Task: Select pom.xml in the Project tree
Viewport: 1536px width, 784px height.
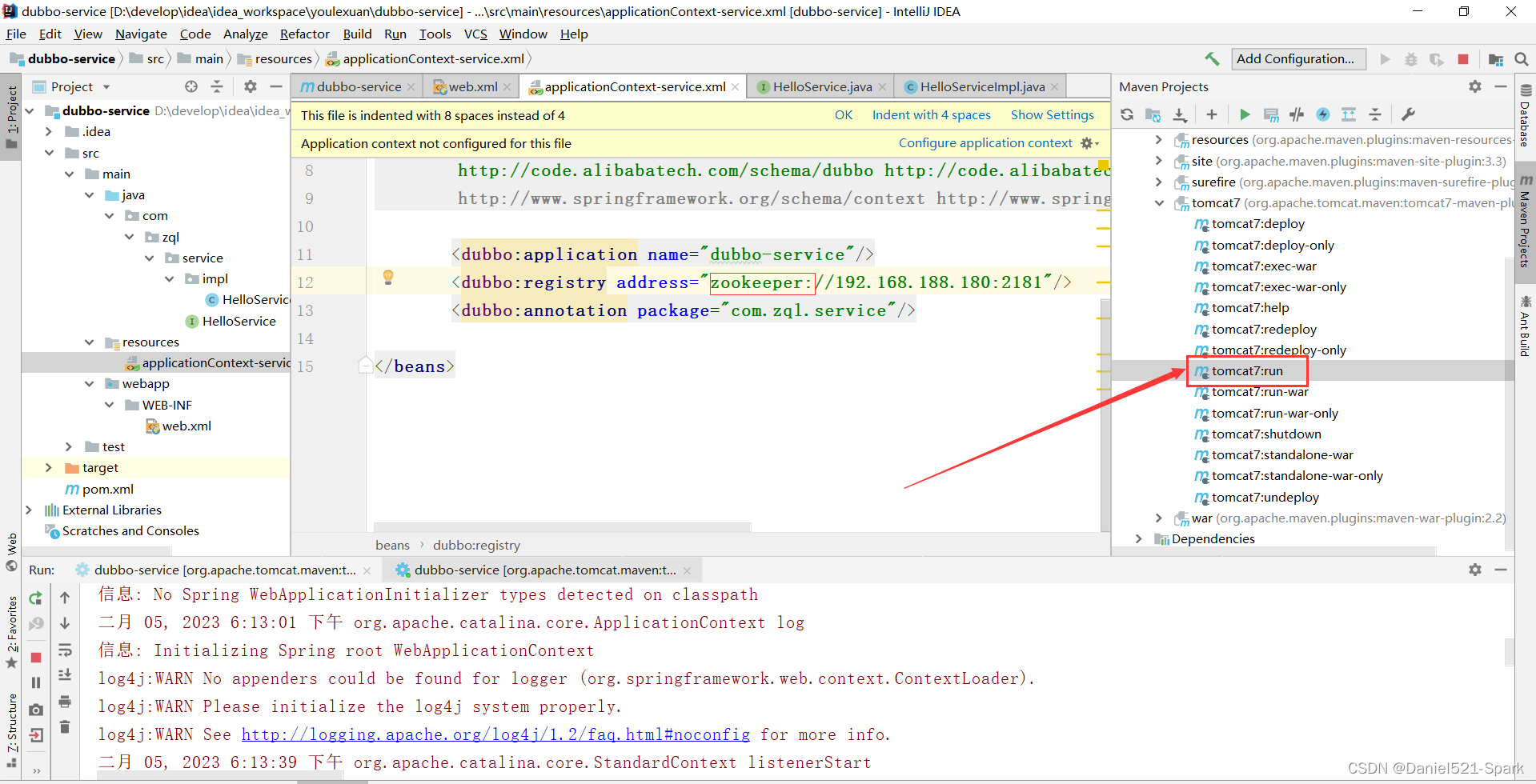Action: 107,489
